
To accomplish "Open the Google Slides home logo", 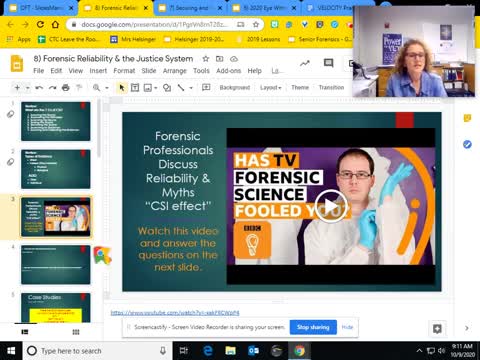I will (17, 64).
